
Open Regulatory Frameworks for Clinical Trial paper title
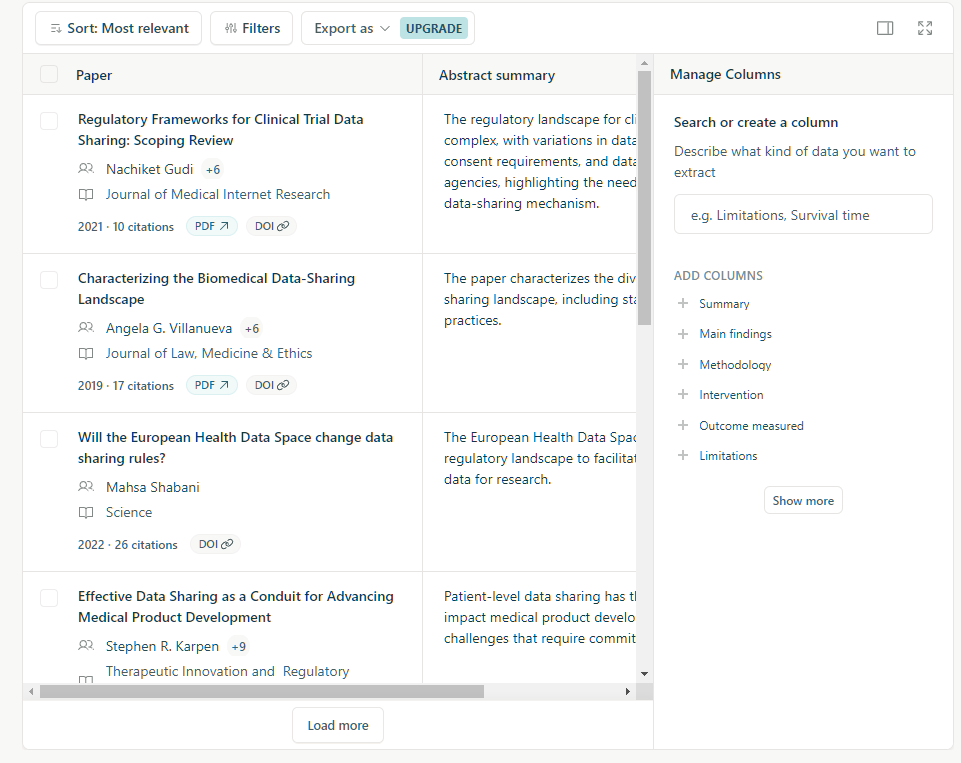221,129
